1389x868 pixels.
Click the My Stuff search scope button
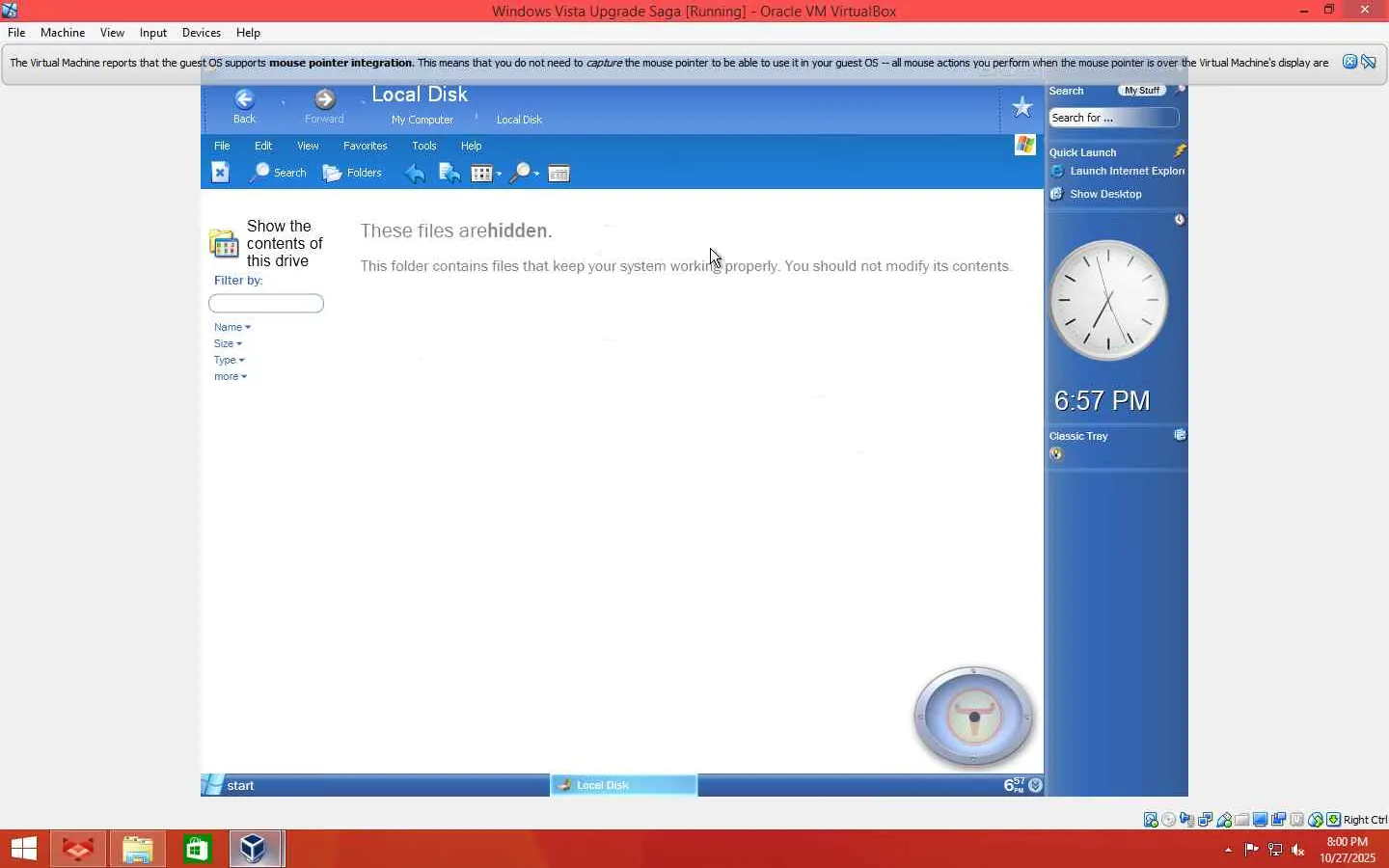(x=1143, y=91)
